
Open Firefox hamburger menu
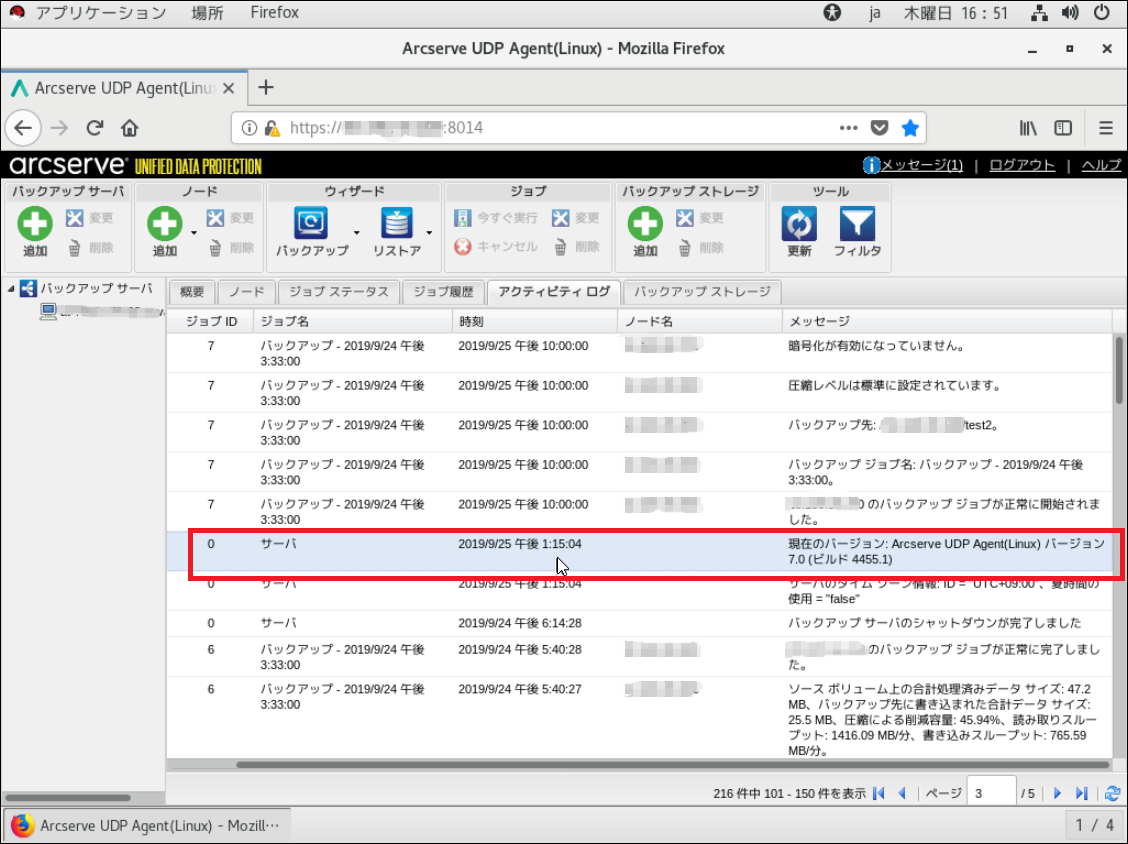click(1106, 128)
